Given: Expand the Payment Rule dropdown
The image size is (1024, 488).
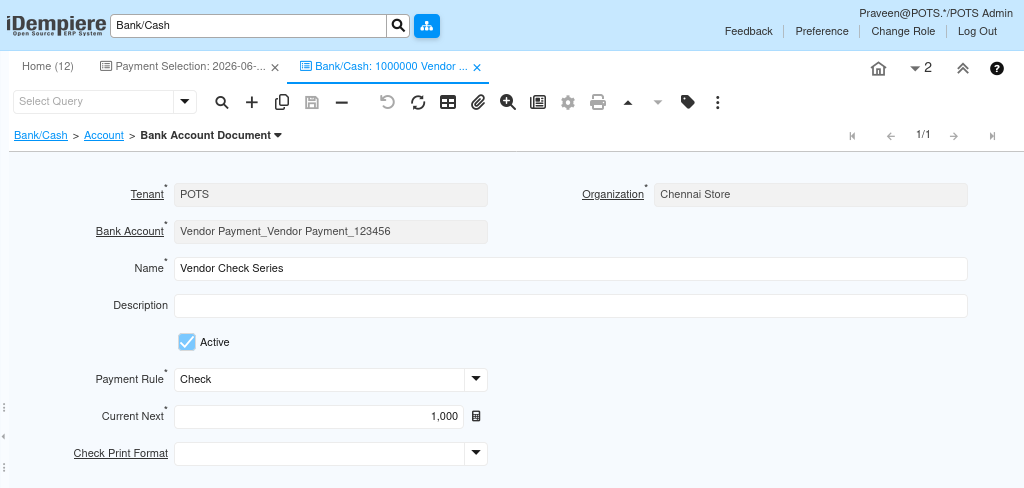Looking at the screenshot, I should pyautogui.click(x=476, y=379).
